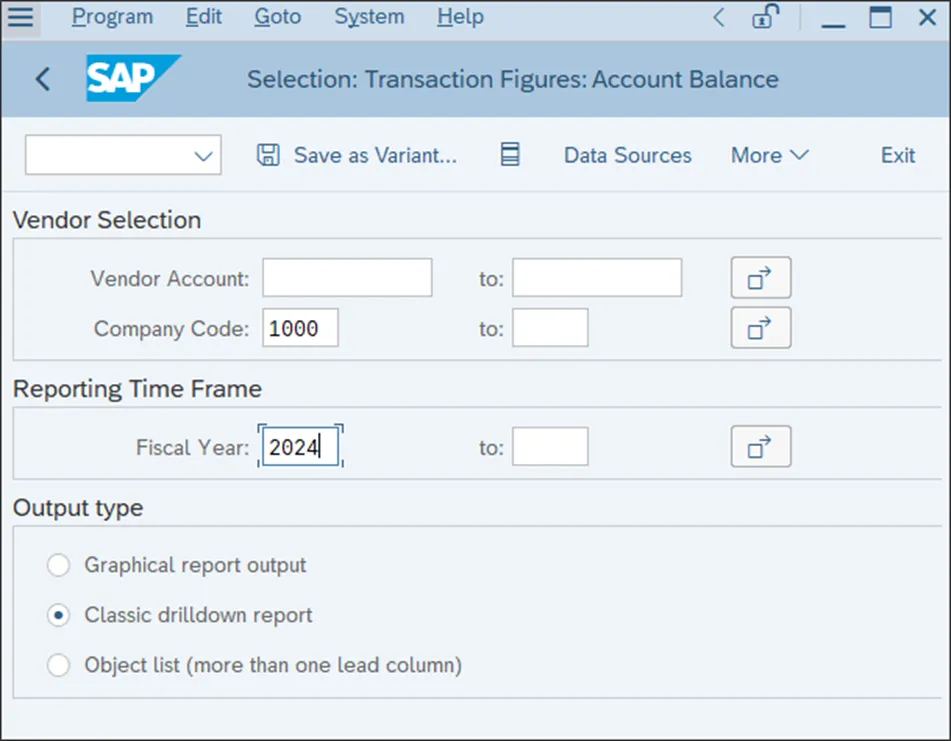Screen dimensions: 951x741
Task: Click the Vendor Account input field
Action: pyautogui.click(x=347, y=278)
